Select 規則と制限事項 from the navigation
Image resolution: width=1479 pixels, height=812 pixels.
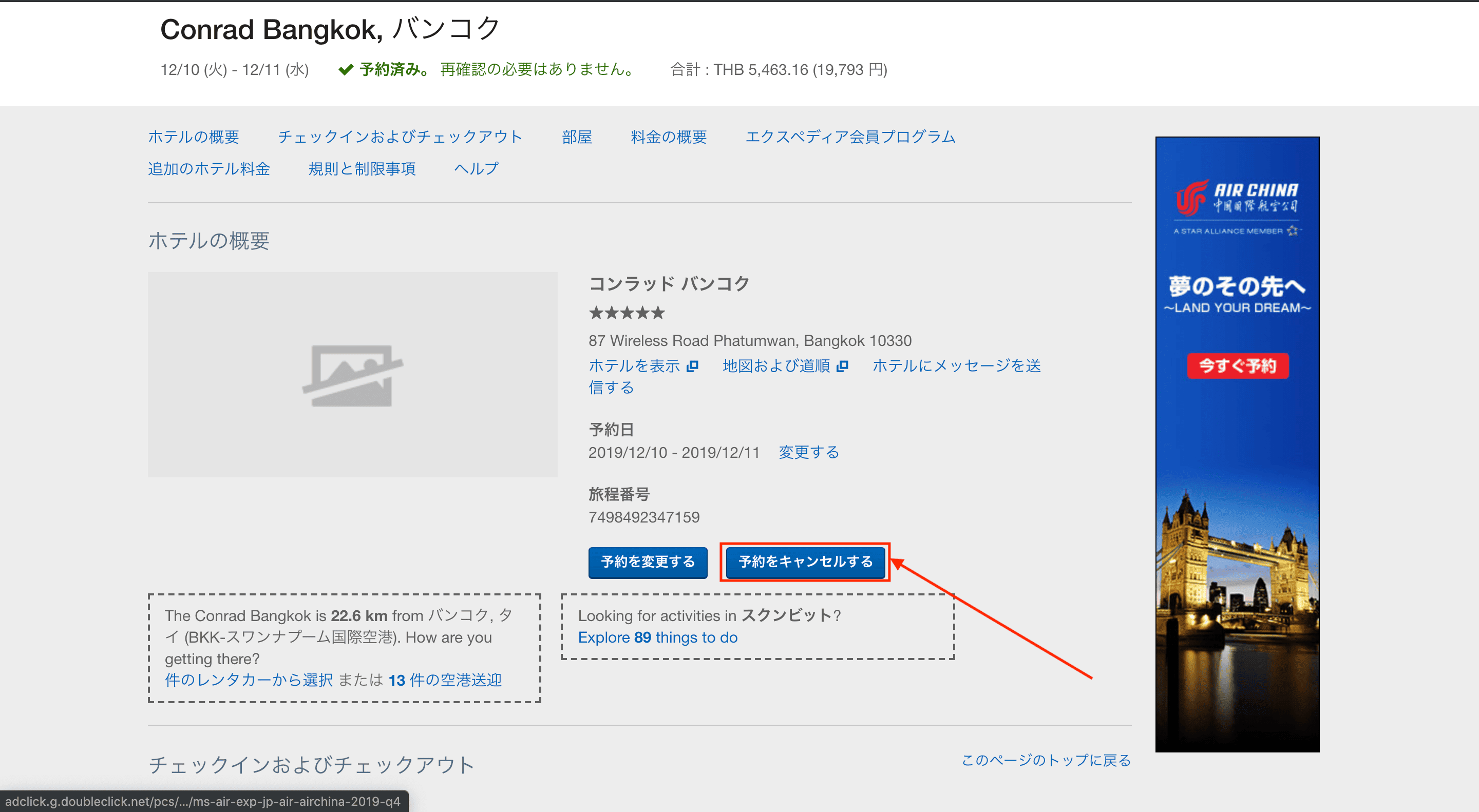pyautogui.click(x=362, y=168)
